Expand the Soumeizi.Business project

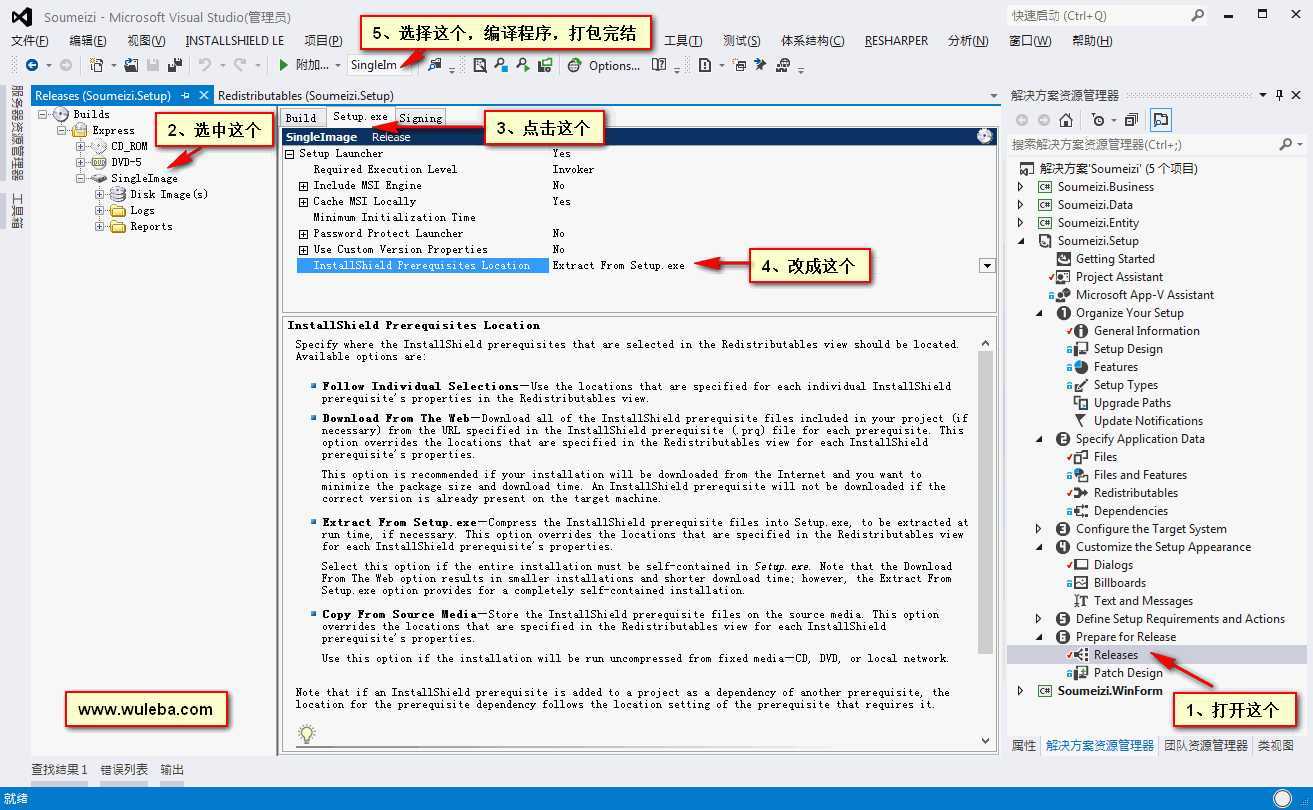tap(1020, 187)
